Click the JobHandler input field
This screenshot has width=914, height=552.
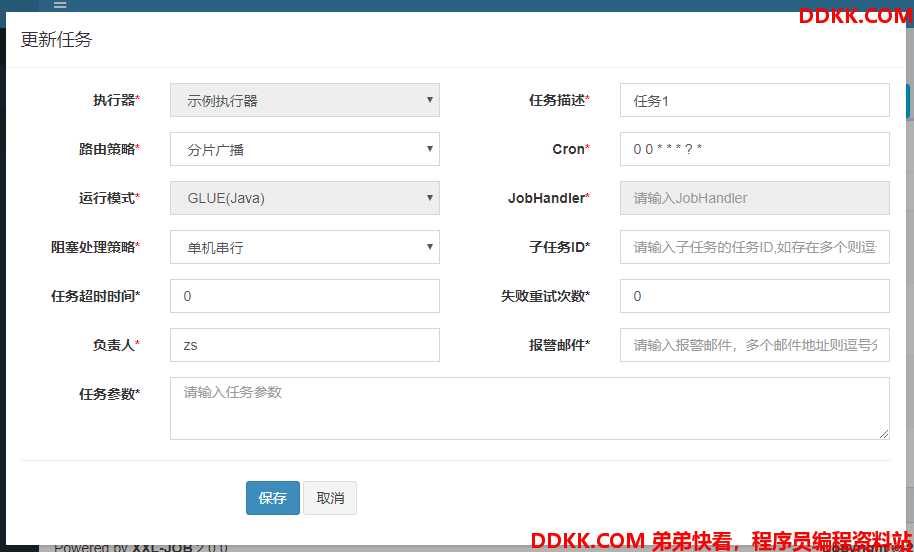click(x=754, y=198)
